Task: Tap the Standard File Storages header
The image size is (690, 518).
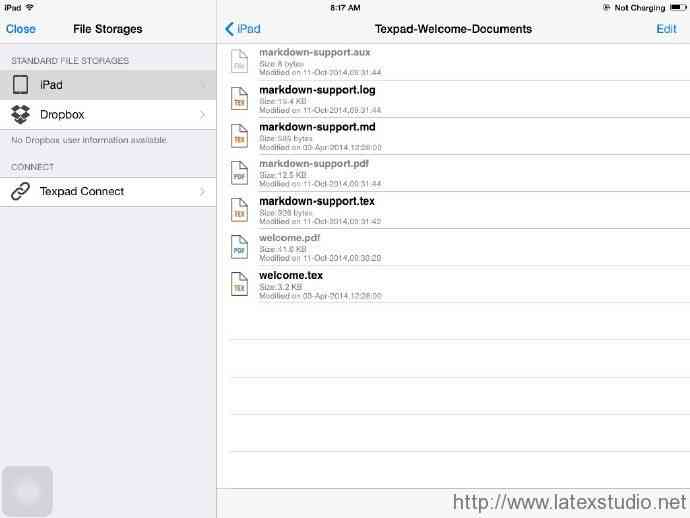Action: click(70, 61)
